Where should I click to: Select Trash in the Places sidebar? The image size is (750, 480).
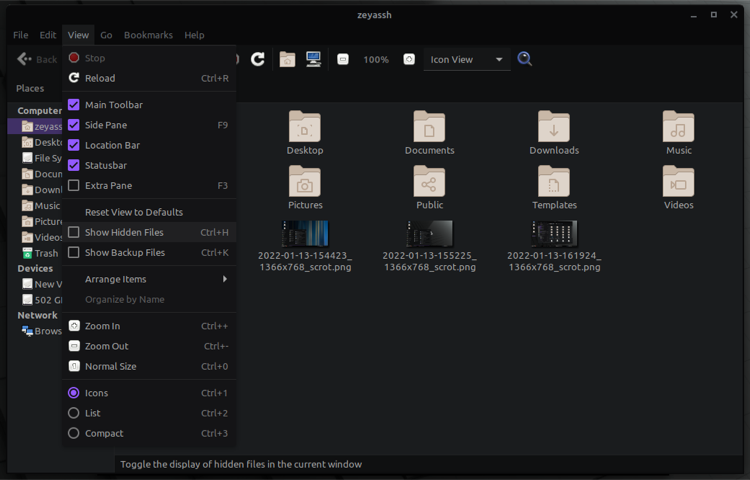coord(45,253)
